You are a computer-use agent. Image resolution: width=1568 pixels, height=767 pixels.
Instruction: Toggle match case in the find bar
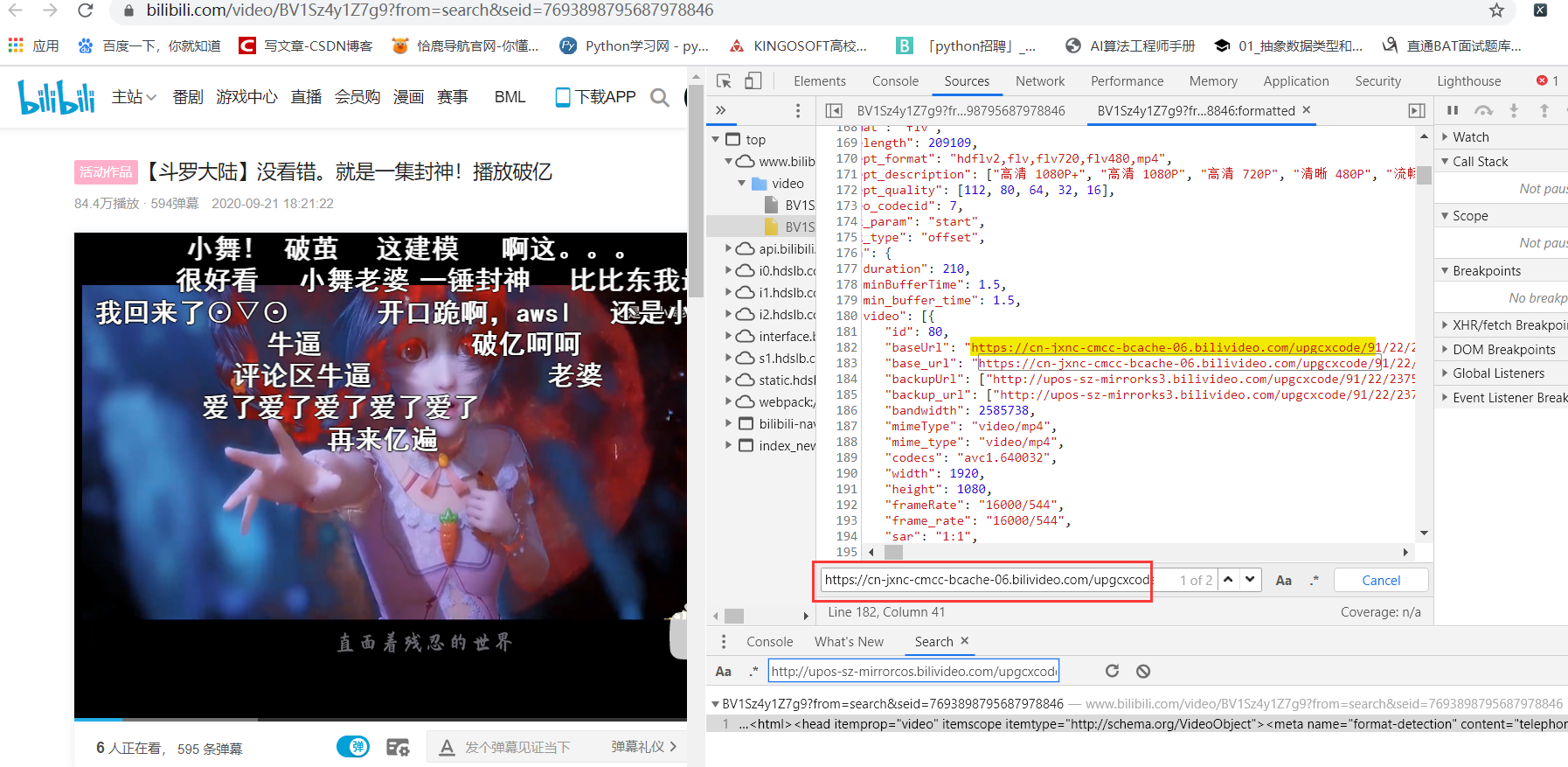(1283, 580)
